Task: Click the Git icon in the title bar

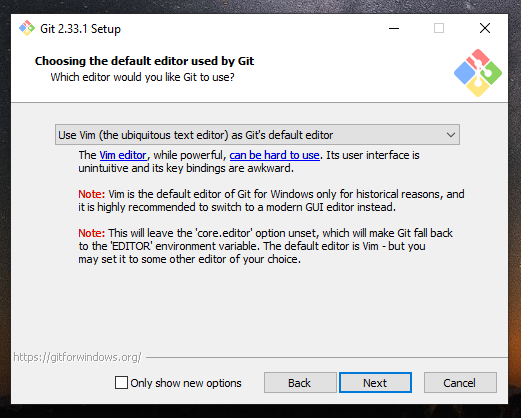Action: (27, 28)
